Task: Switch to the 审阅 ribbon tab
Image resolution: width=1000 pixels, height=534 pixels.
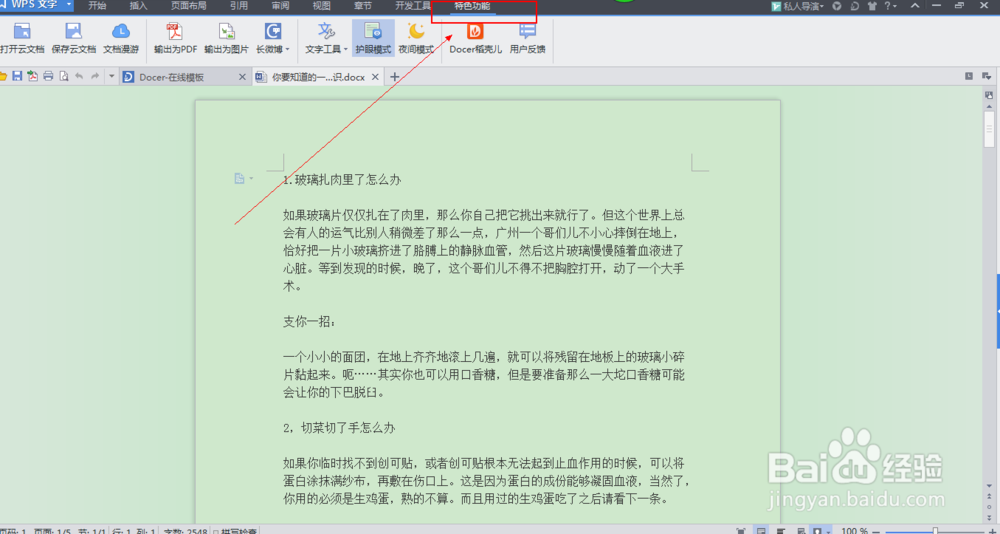Action: (x=280, y=6)
